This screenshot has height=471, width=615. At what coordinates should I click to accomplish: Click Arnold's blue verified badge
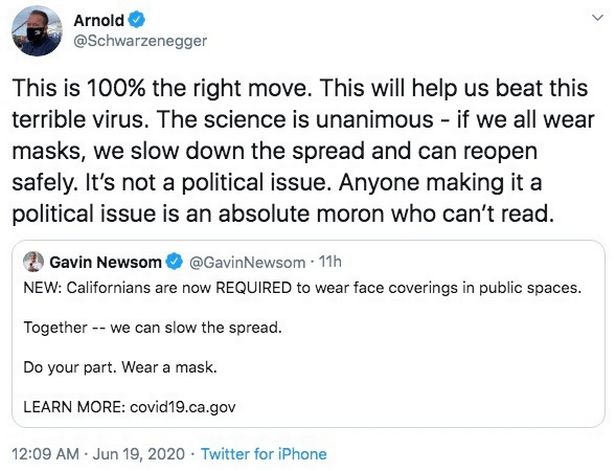(x=141, y=19)
